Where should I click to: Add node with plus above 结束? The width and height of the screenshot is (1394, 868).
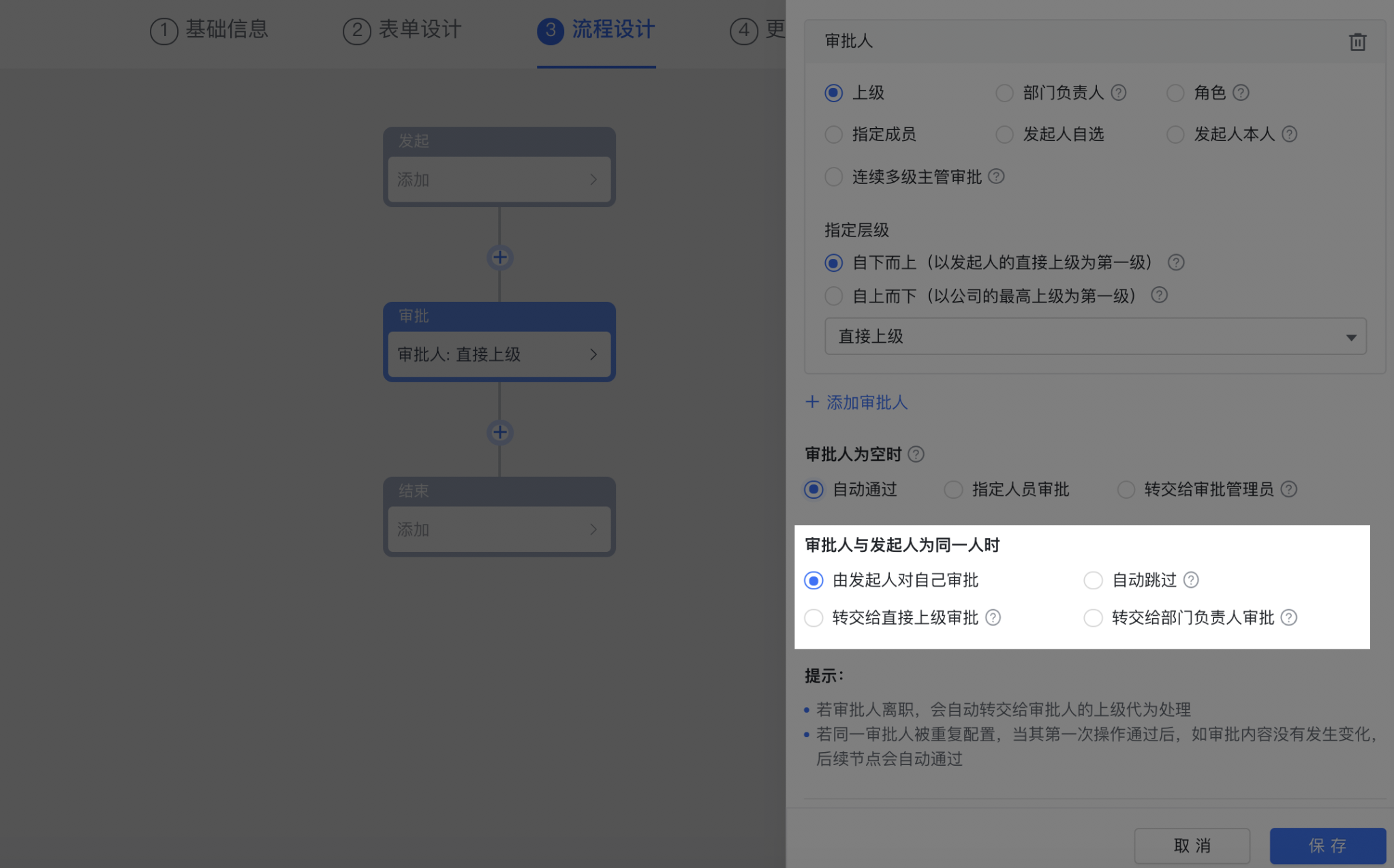tap(499, 433)
